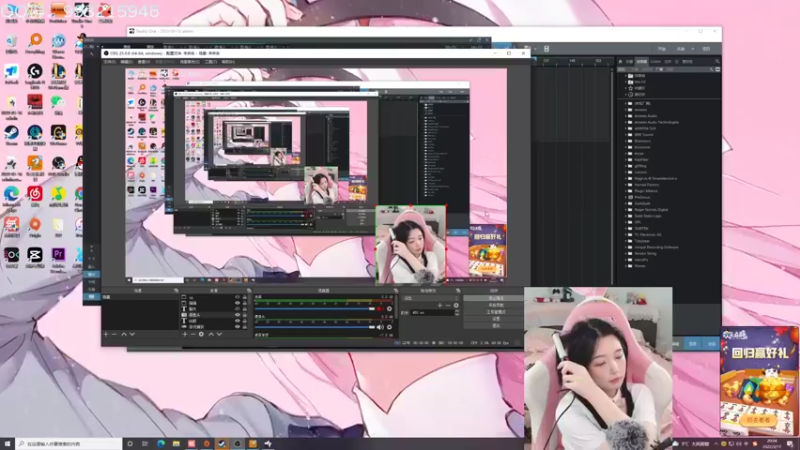Click first mixer channel volume slider handle
Image resolution: width=800 pixels, height=450 pixels.
click(x=372, y=309)
